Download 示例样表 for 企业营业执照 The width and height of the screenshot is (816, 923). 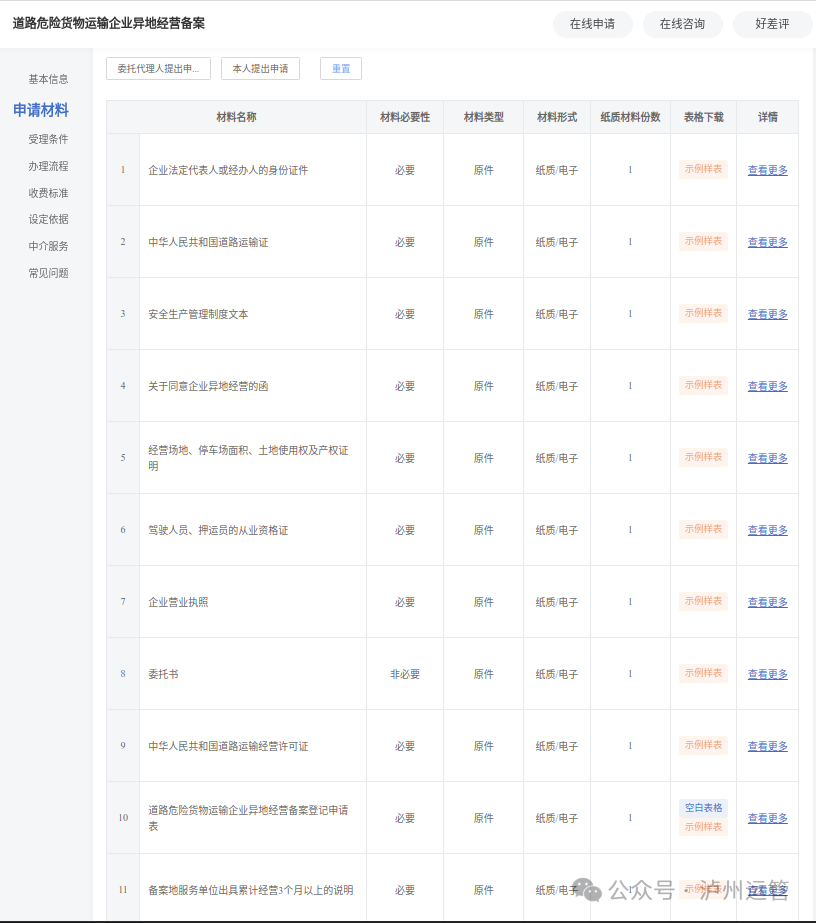[x=703, y=600]
